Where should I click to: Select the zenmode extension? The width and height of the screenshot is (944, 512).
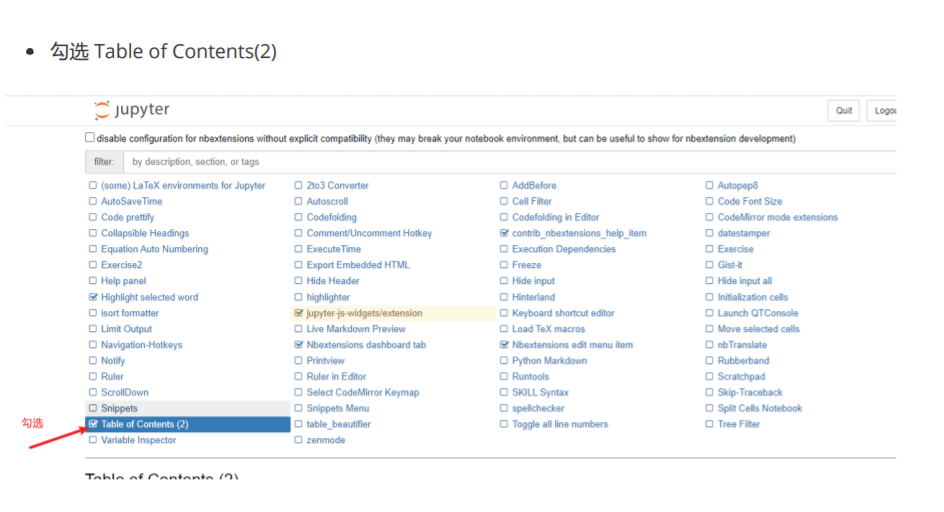[x=326, y=440]
